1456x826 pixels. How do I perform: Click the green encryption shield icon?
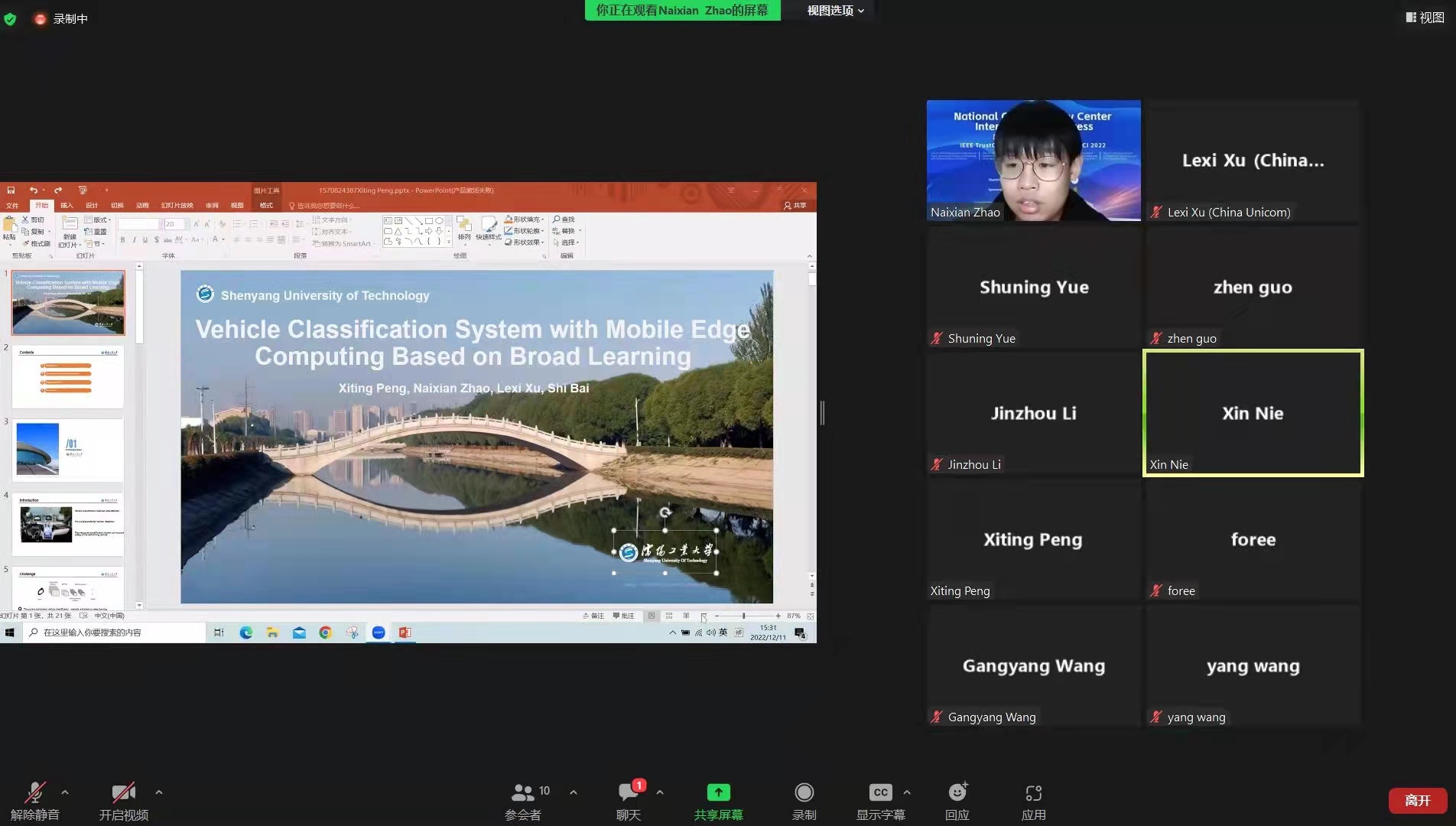click(10, 19)
